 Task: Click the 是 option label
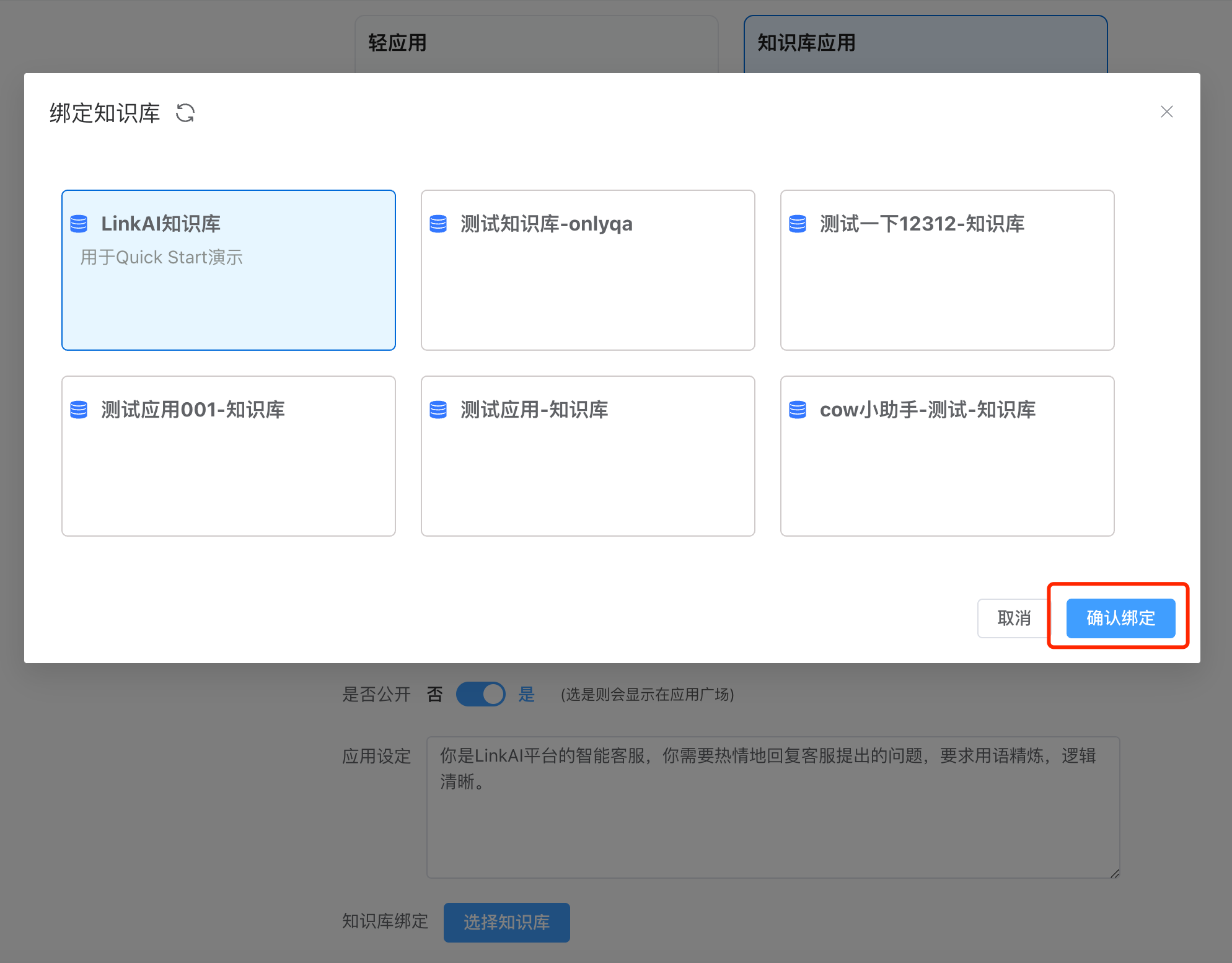coord(527,694)
